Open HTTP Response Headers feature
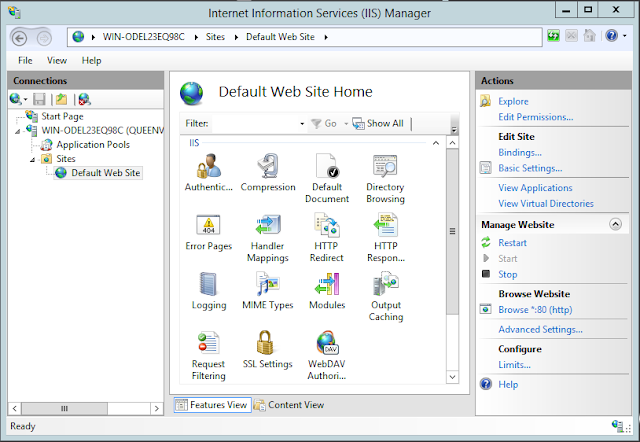Image resolution: width=640 pixels, height=442 pixels. coord(386,238)
